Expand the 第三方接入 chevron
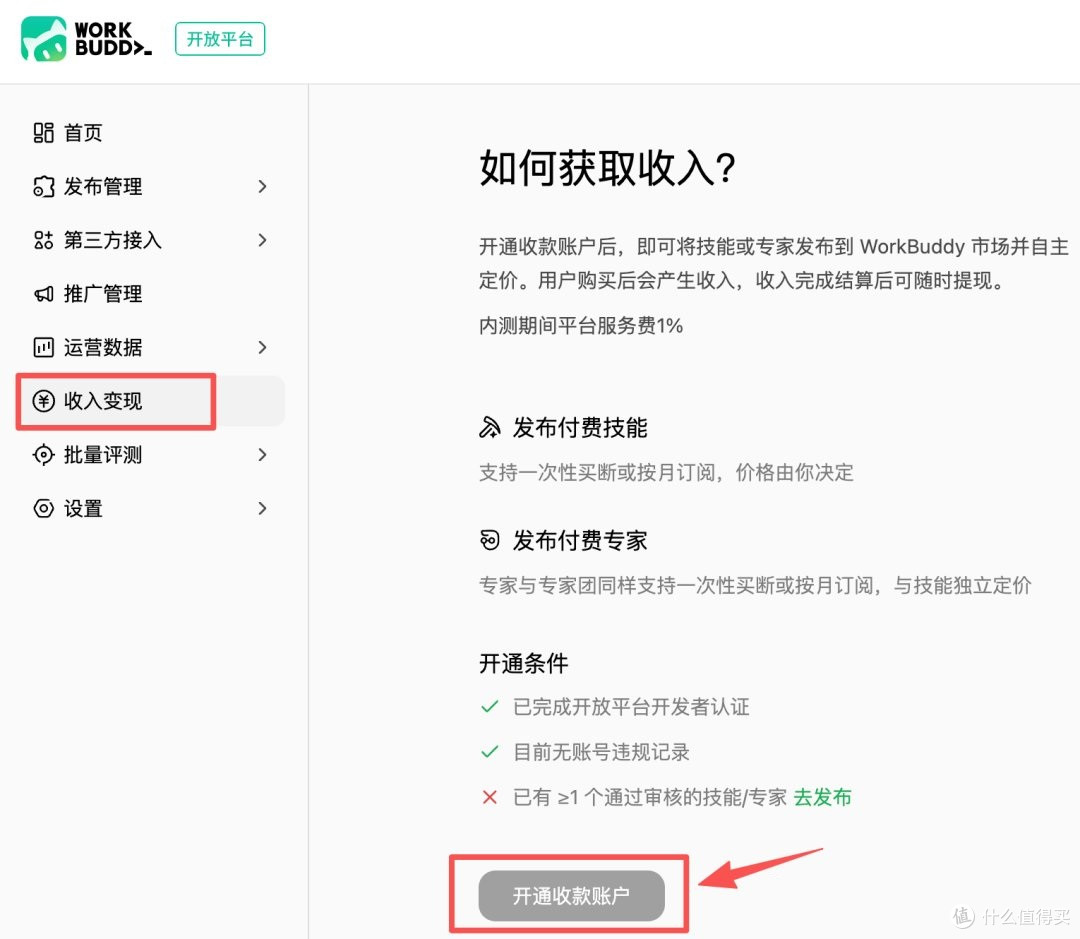1080x939 pixels. [x=262, y=240]
